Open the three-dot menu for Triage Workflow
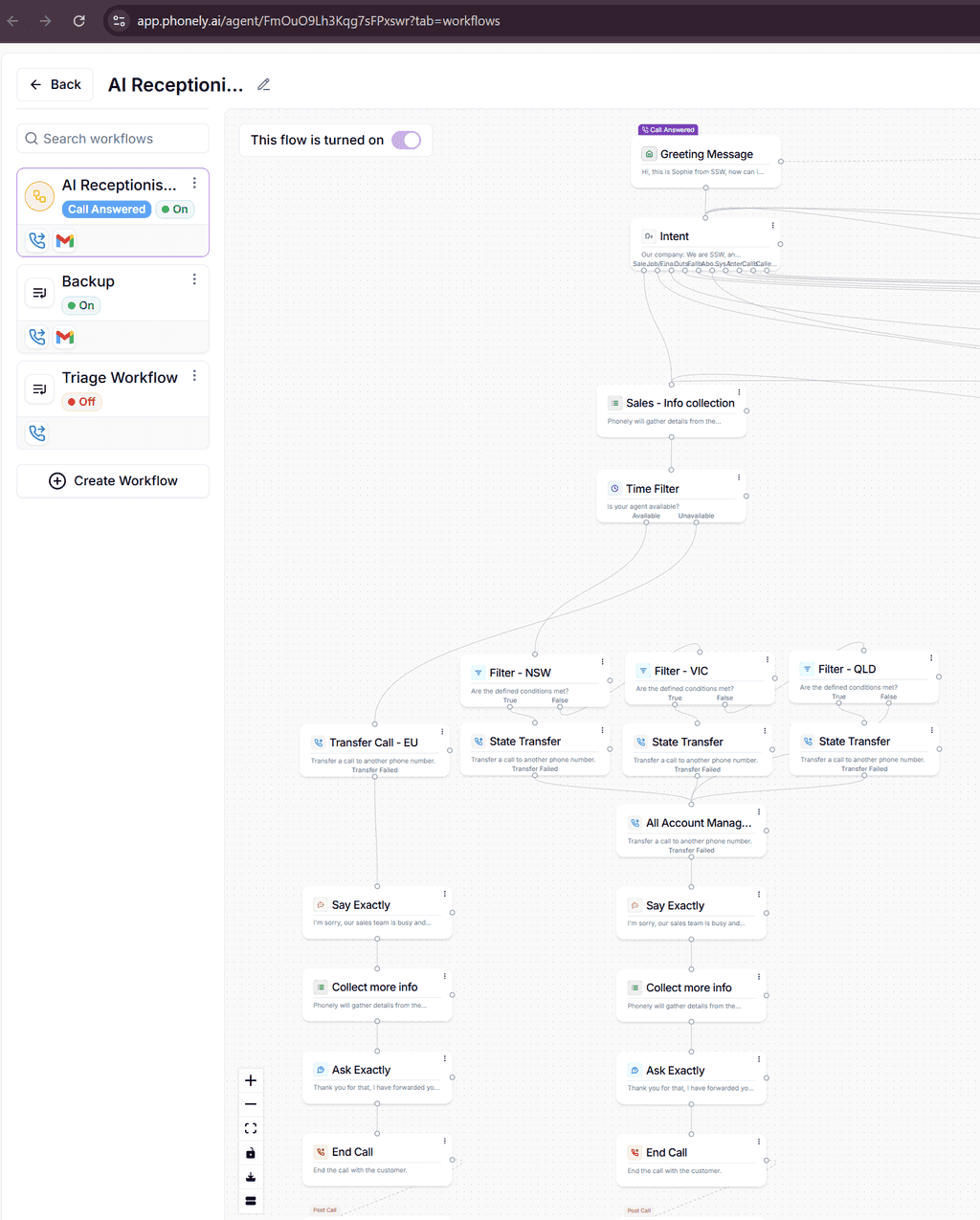 tap(194, 376)
